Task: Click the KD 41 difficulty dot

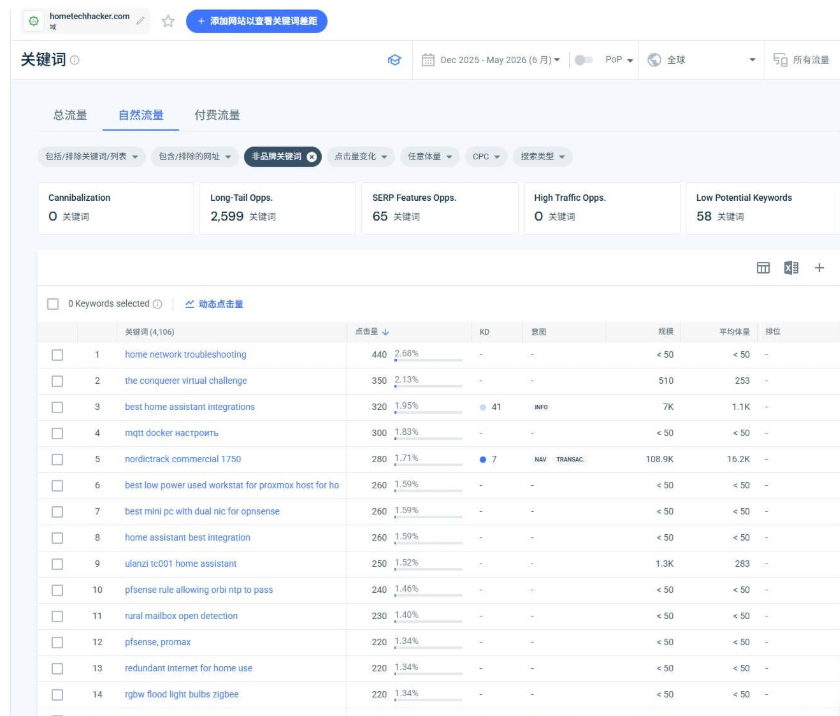Action: [x=483, y=408]
